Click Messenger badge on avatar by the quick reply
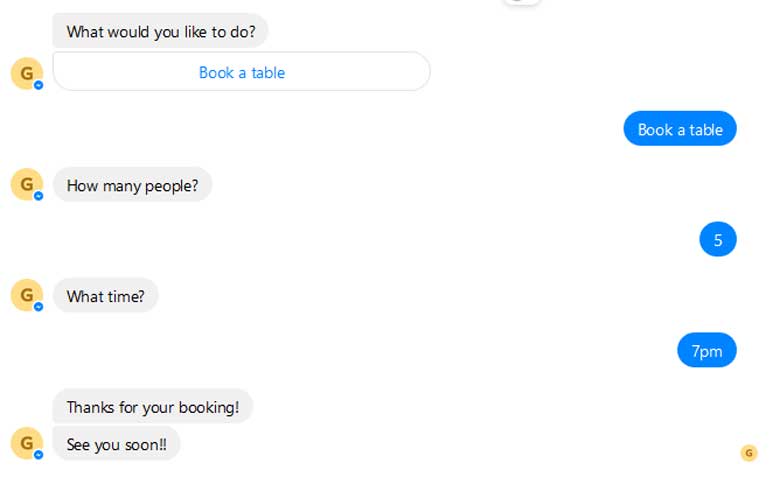Viewport: 773px width, 477px height. click(x=39, y=85)
